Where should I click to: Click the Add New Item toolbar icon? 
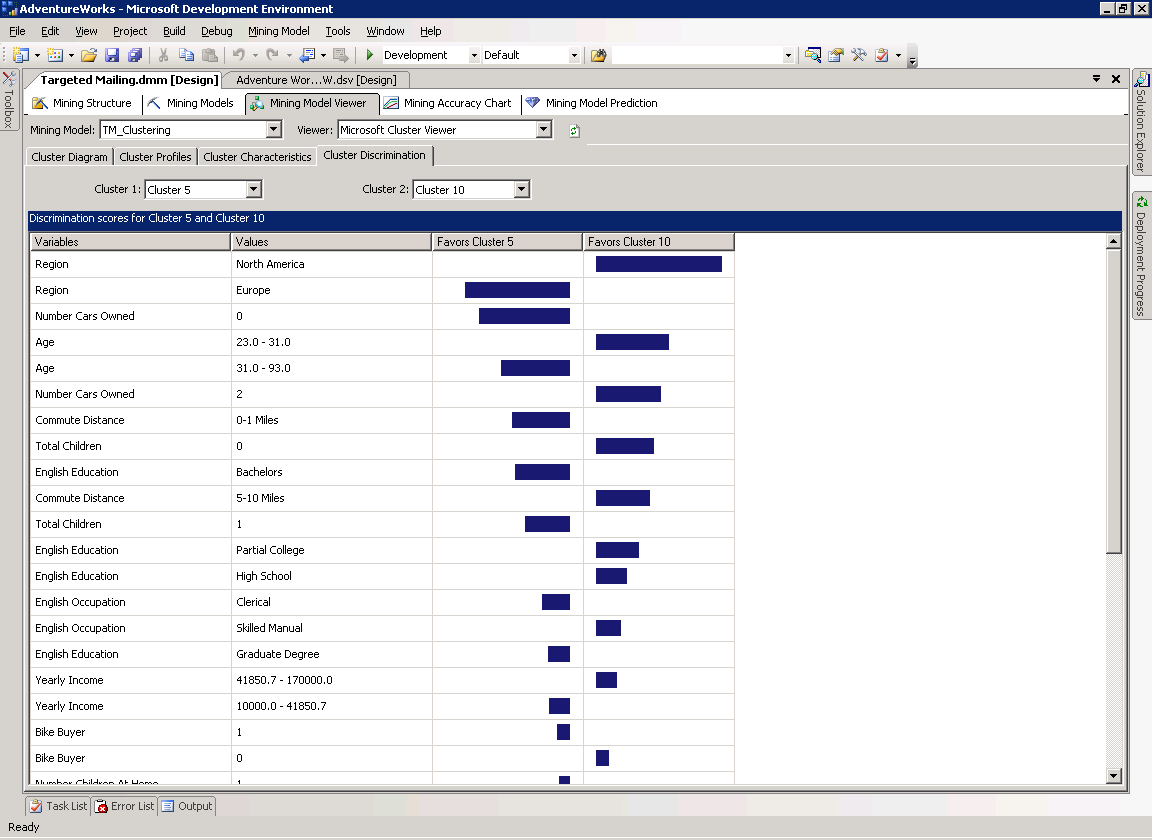pyautogui.click(x=55, y=55)
